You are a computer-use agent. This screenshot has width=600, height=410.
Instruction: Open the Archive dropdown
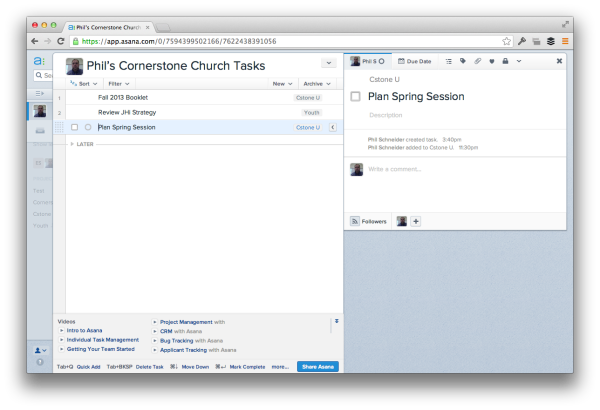pos(317,84)
